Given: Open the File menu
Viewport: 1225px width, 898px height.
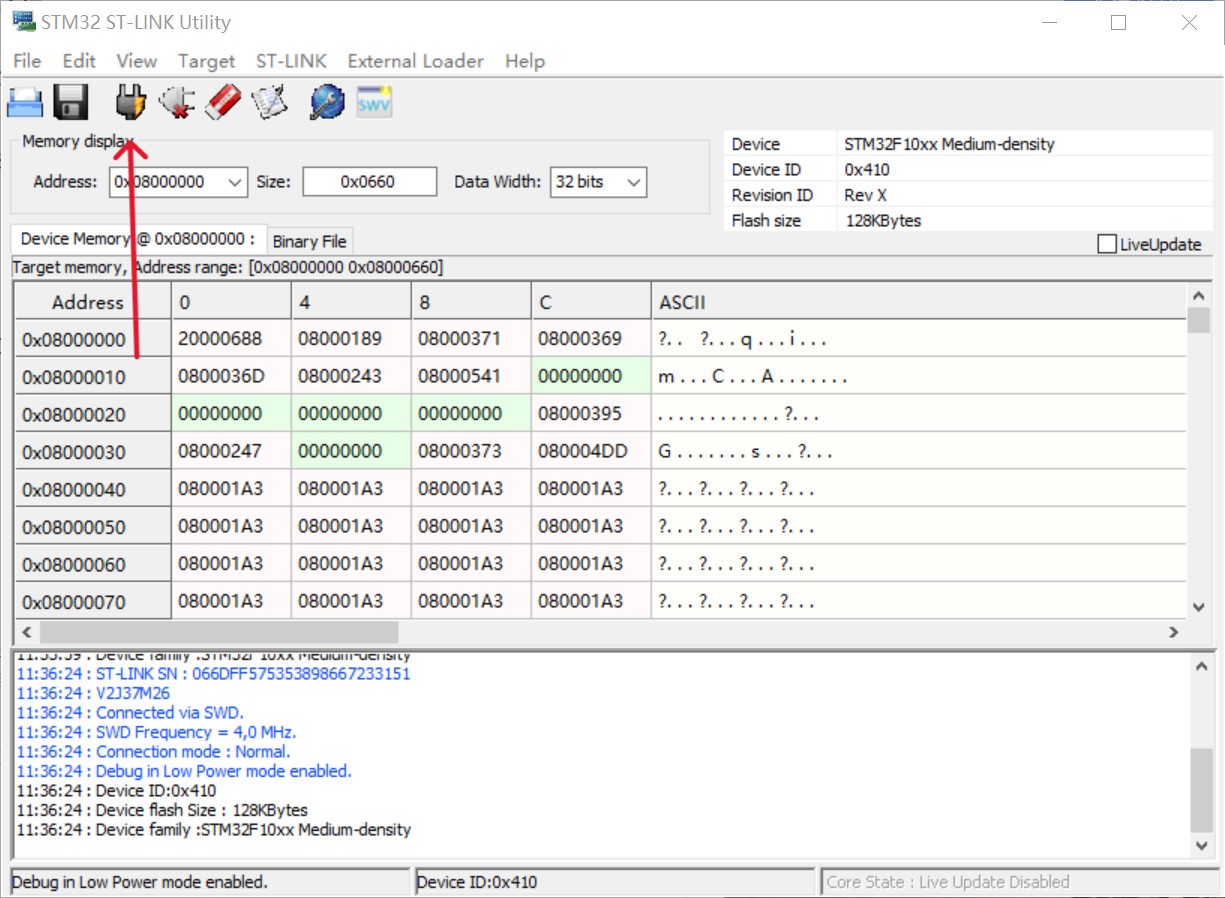Looking at the screenshot, I should click(x=27, y=61).
